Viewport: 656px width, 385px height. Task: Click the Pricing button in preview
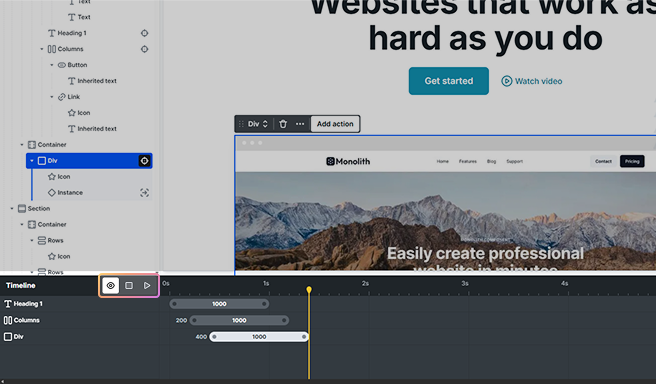(632, 162)
